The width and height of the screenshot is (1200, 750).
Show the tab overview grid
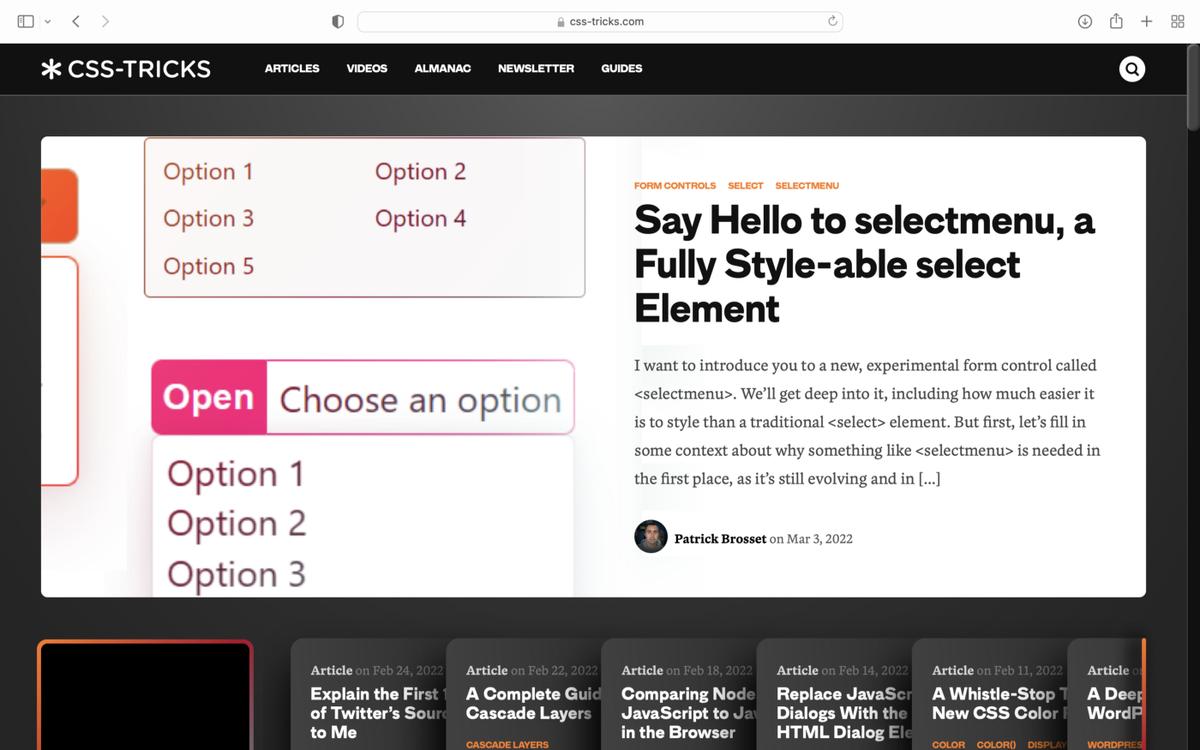pyautogui.click(x=1177, y=21)
